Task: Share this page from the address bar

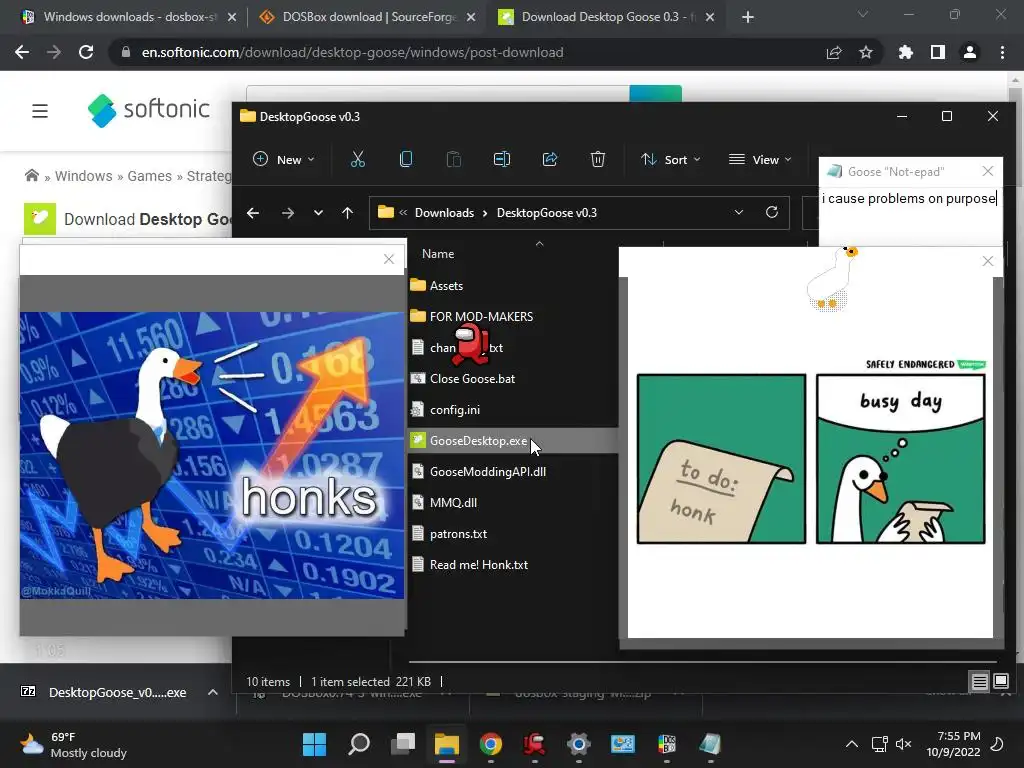Action: point(834,52)
